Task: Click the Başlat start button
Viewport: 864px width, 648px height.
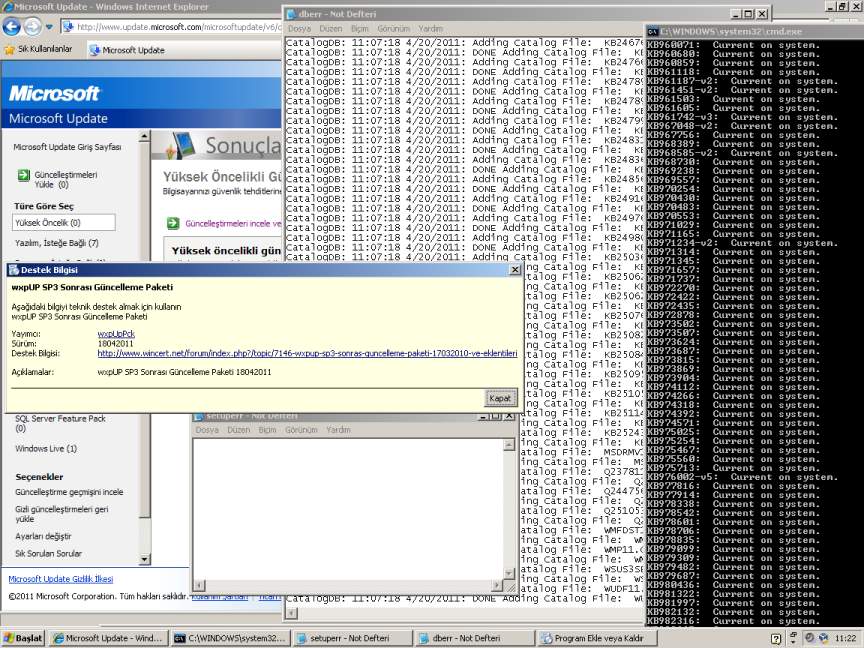Action: 23,638
